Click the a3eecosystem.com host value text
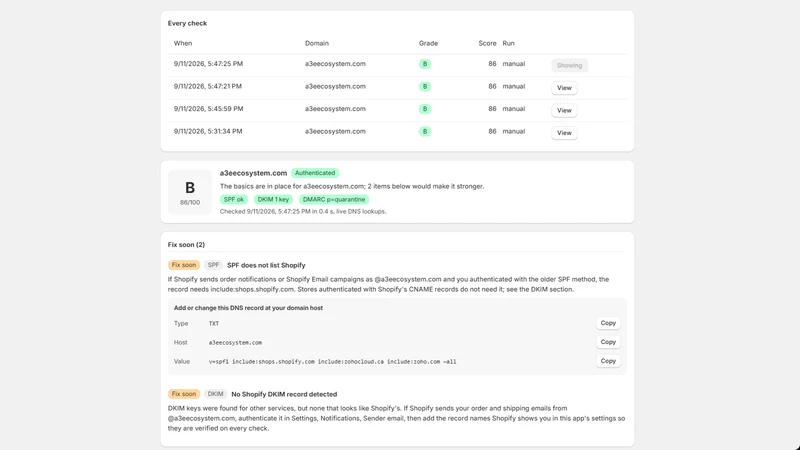 click(x=235, y=343)
